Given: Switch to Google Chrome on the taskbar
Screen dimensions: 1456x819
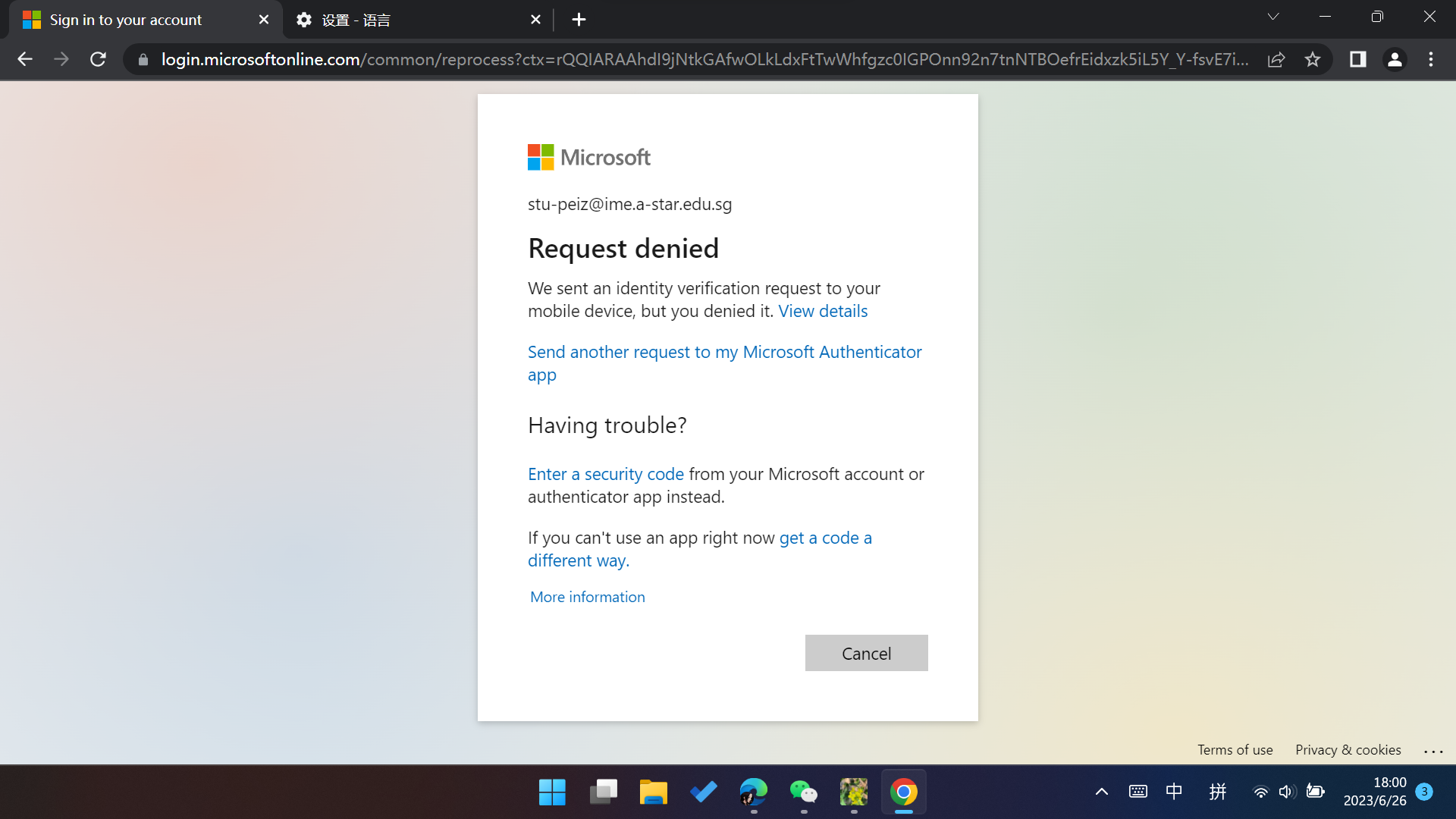Looking at the screenshot, I should [904, 792].
